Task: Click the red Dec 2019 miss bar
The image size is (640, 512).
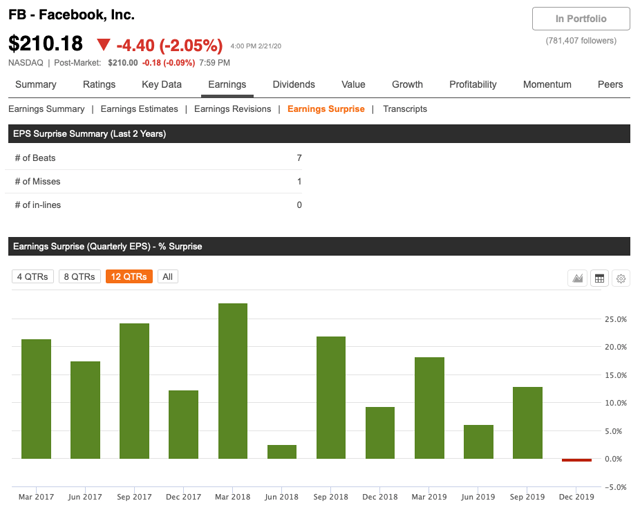Action: point(577,460)
